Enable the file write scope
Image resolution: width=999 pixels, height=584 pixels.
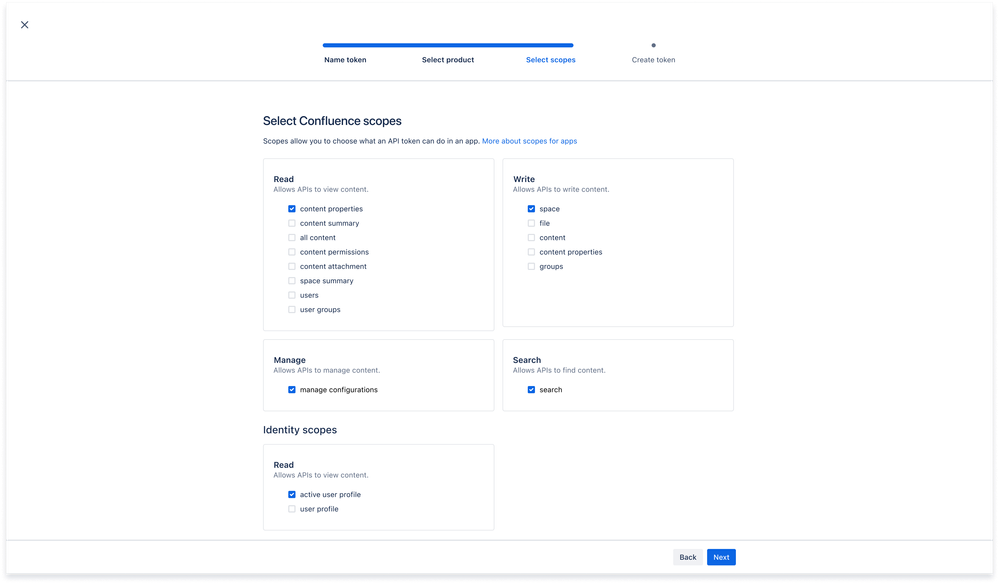pos(531,224)
